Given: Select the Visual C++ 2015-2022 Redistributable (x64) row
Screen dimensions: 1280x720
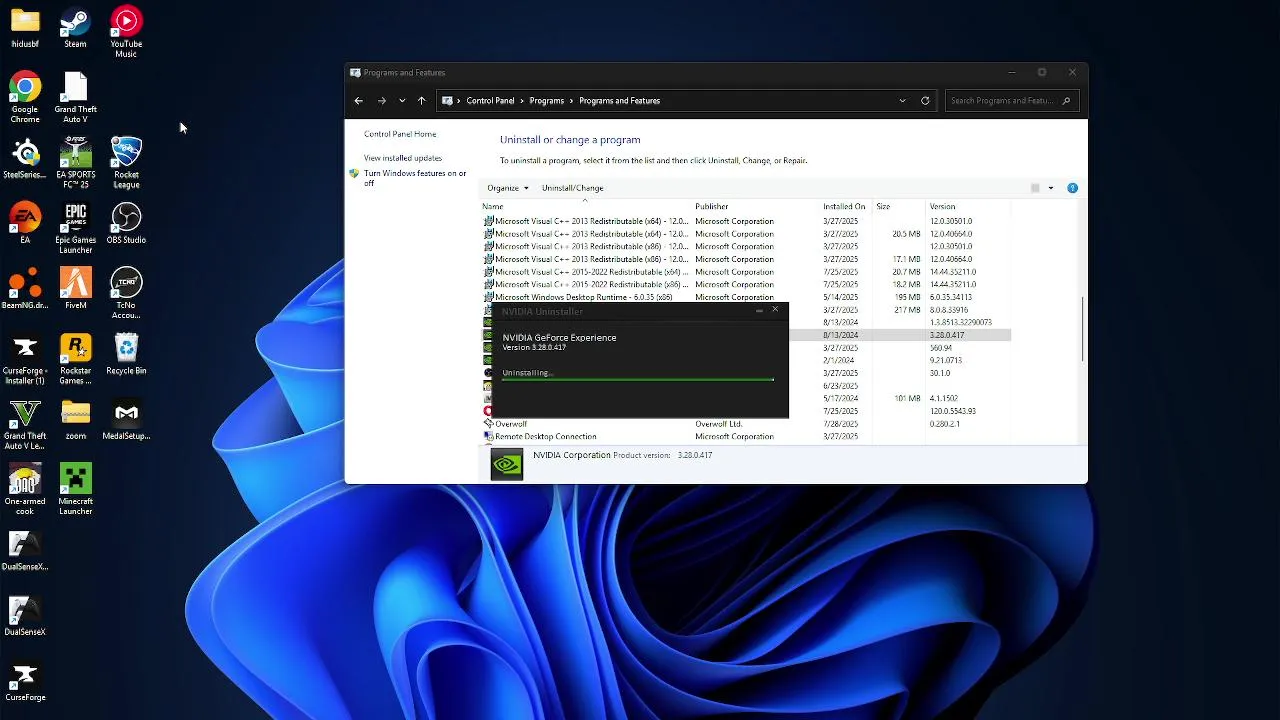Looking at the screenshot, I should pos(746,272).
